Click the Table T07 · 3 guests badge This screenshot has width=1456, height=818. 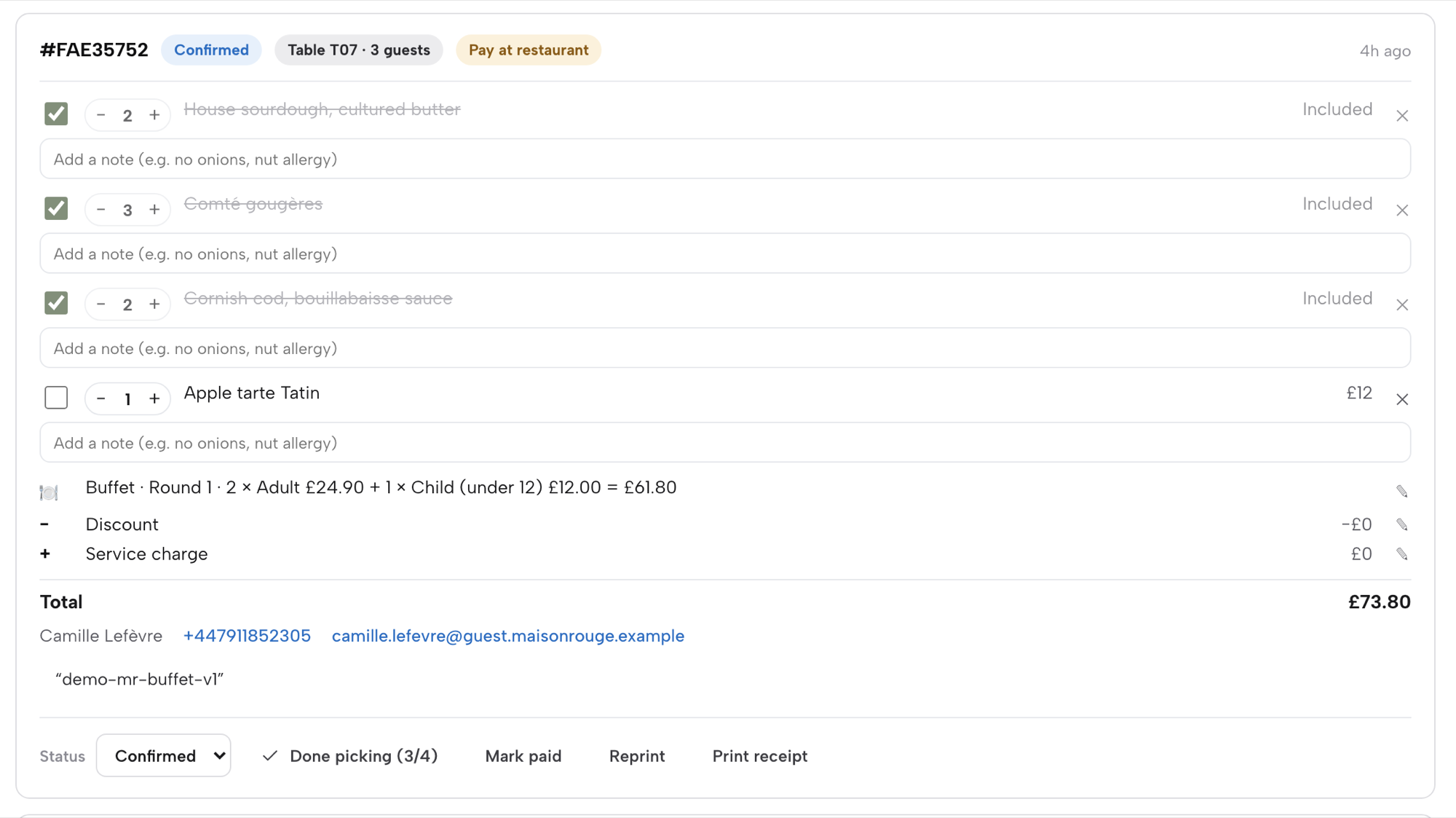tap(359, 50)
